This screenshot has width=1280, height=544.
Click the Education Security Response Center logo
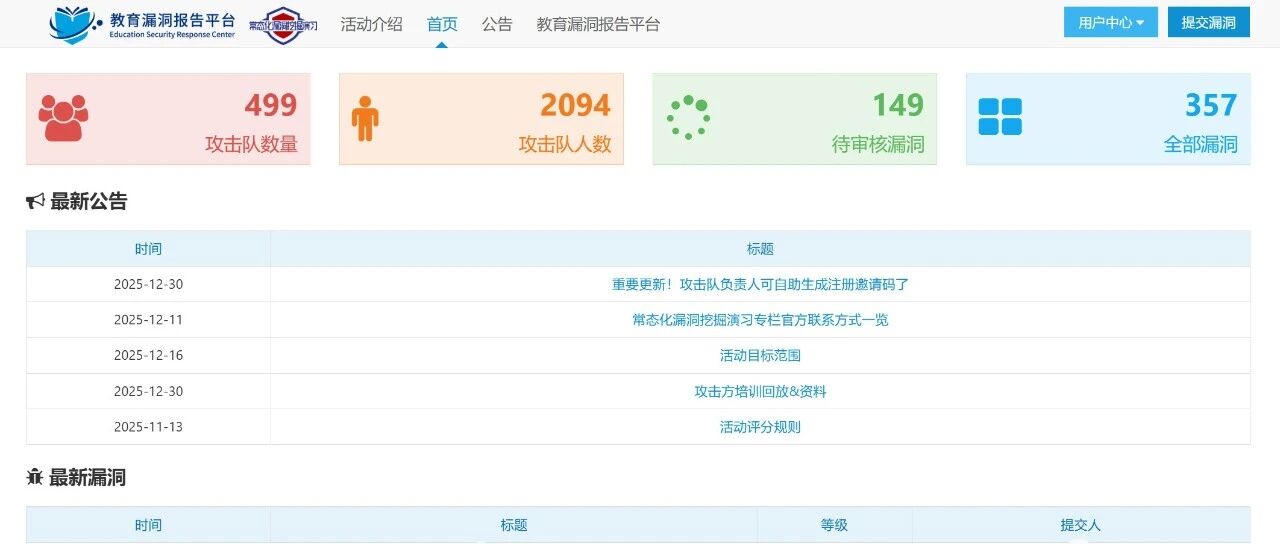coord(142,24)
